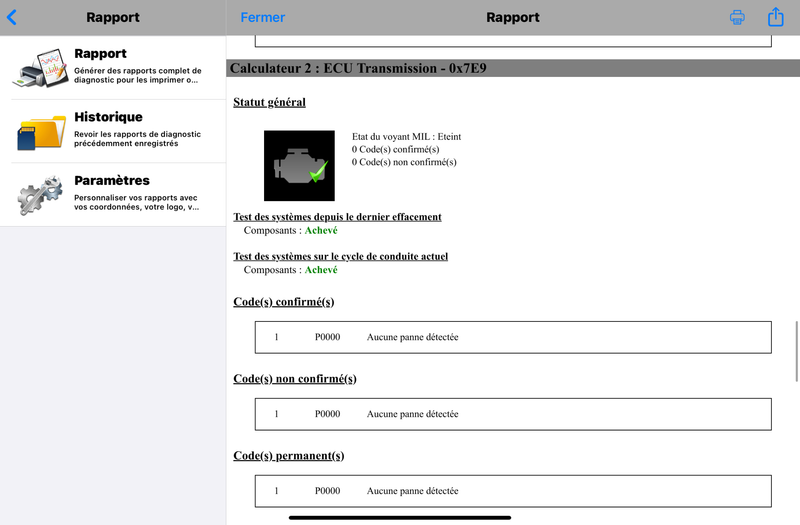Image resolution: width=800 pixels, height=525 pixels.
Task: Click the Calculateur 2 ECU Transmission header
Action: click(358, 68)
